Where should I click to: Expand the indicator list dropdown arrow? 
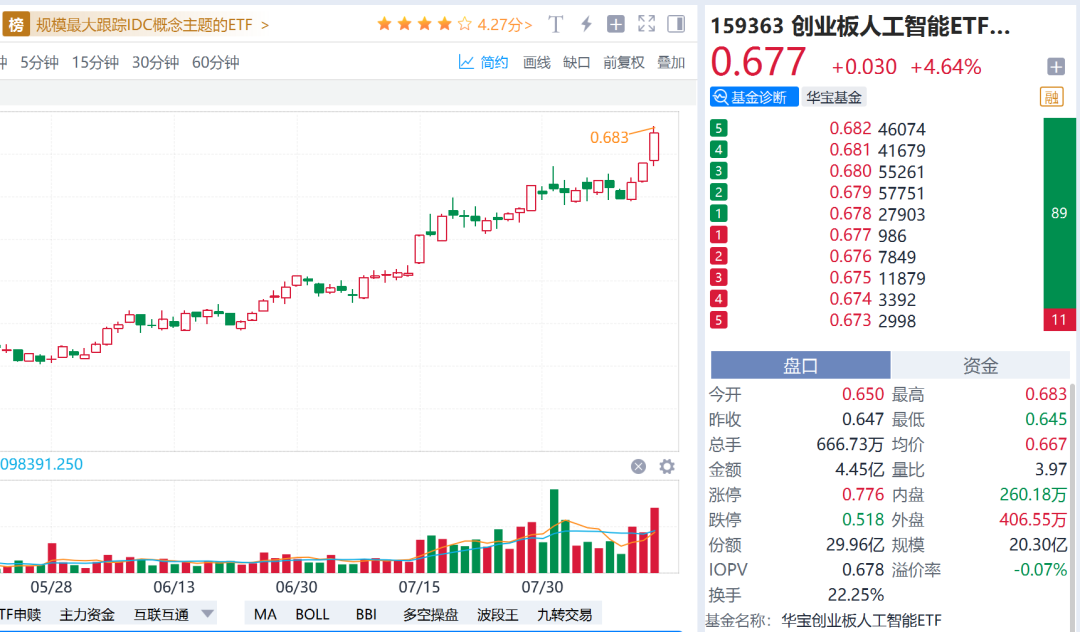pyautogui.click(x=208, y=614)
